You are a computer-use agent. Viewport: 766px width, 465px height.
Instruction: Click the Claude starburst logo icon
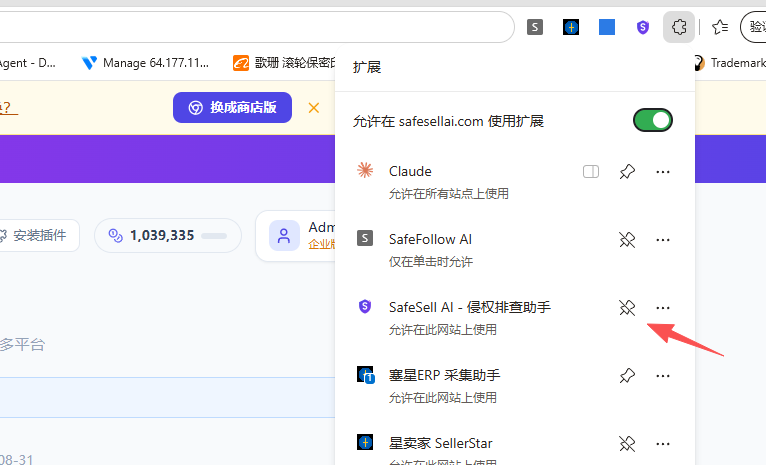pyautogui.click(x=365, y=170)
